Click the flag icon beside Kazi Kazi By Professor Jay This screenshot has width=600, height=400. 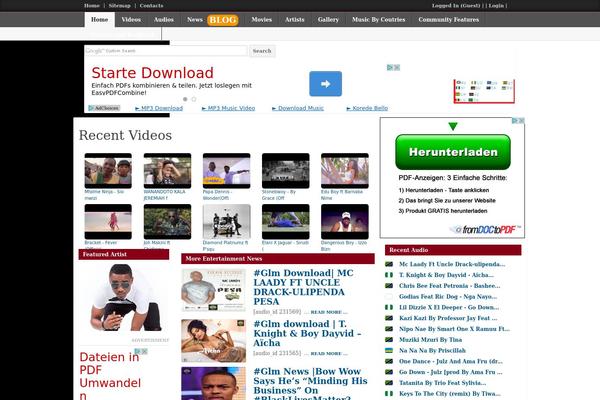[389, 318]
